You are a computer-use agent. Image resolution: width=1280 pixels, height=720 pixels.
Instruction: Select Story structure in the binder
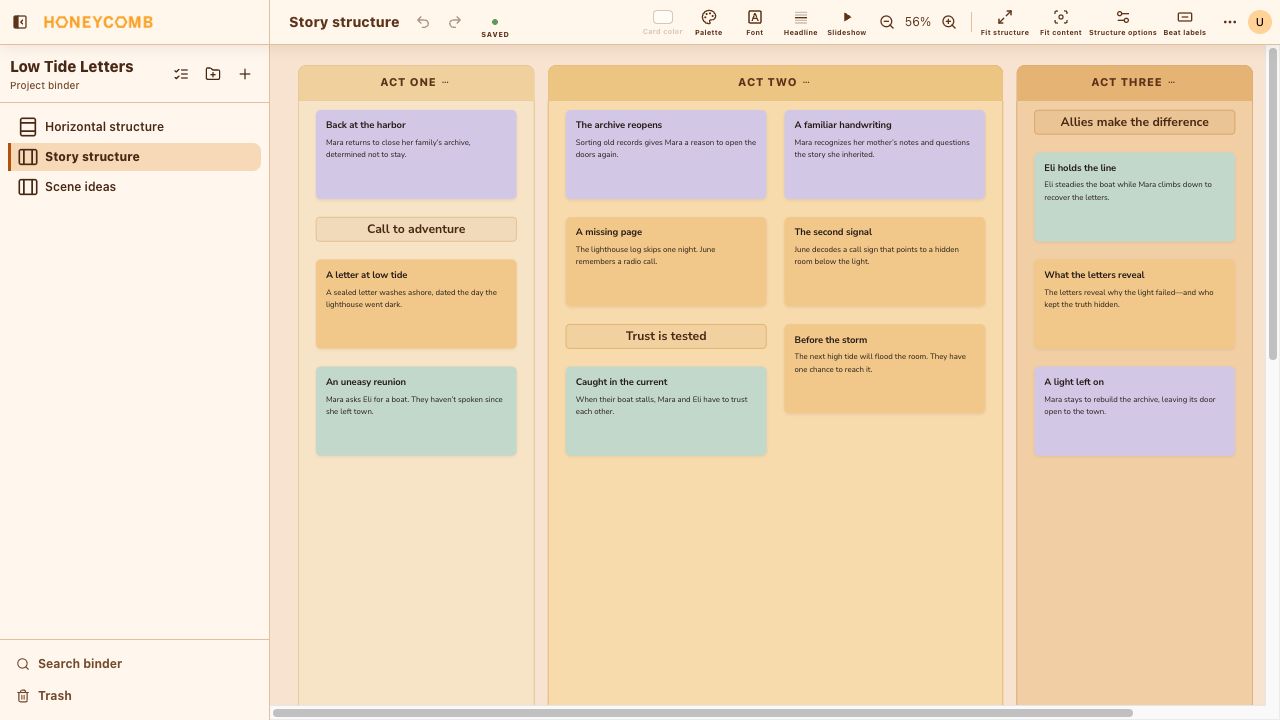click(x=134, y=157)
